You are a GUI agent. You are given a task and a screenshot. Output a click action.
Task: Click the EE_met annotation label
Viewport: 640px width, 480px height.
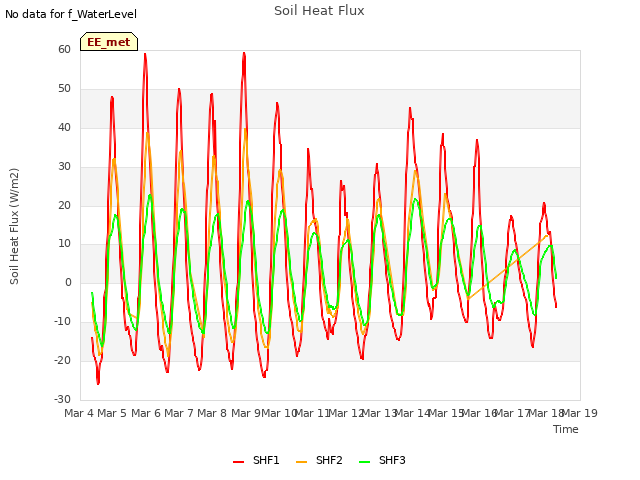pos(109,42)
